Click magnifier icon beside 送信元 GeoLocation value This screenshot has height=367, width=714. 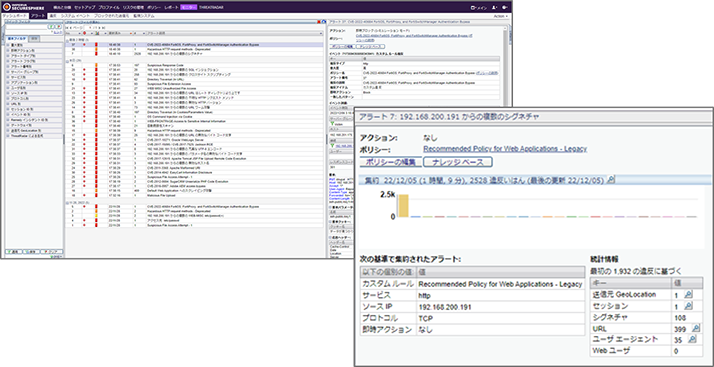pyautogui.click(x=688, y=295)
